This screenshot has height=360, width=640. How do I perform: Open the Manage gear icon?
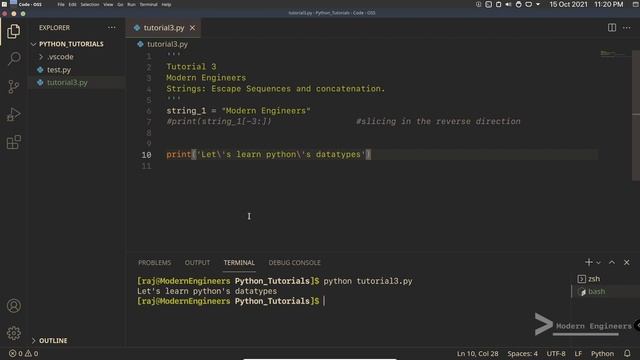[13, 333]
